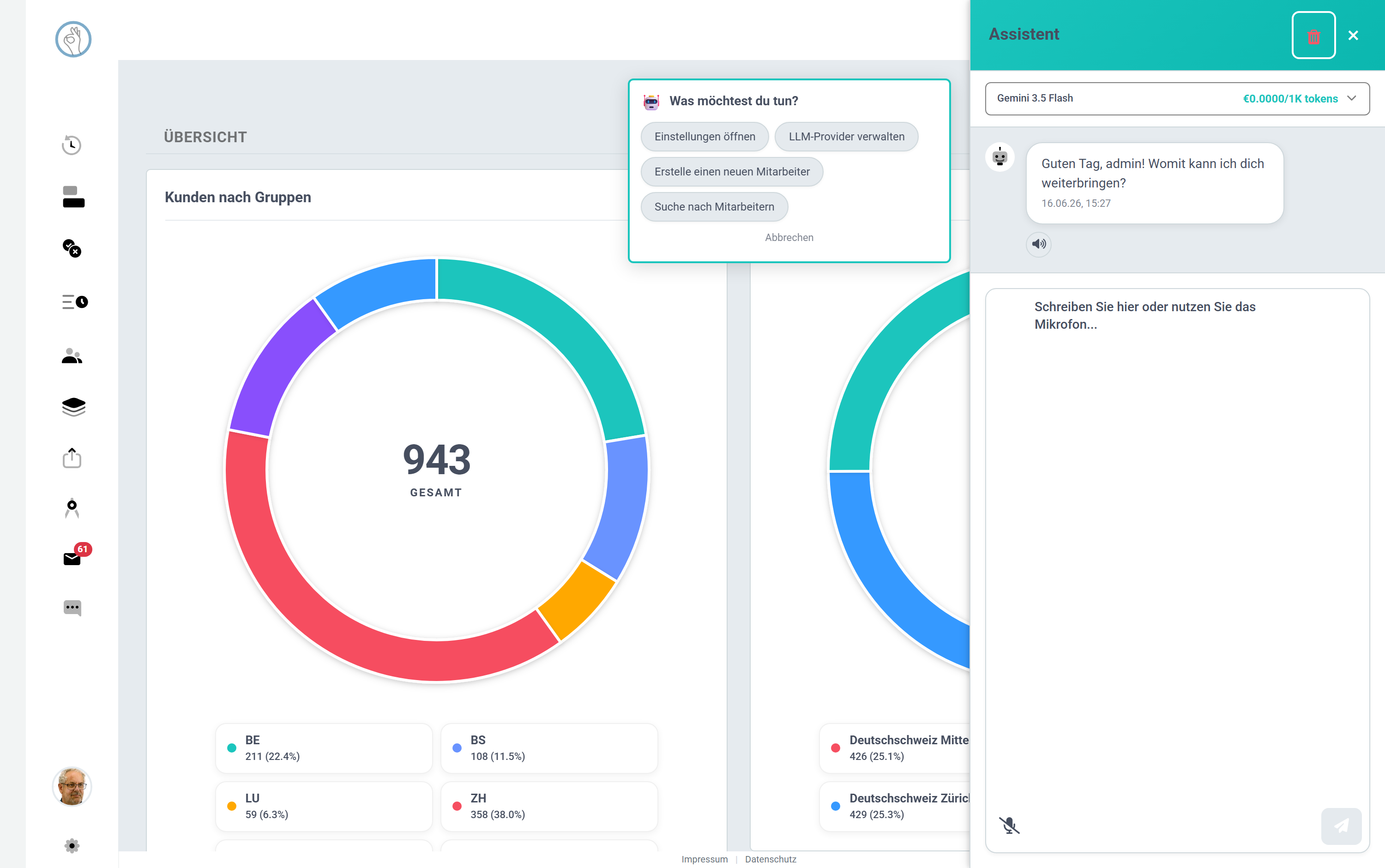Viewport: 1385px width, 868px height.
Task: Open the history clock icon in sidebar
Action: (72, 145)
